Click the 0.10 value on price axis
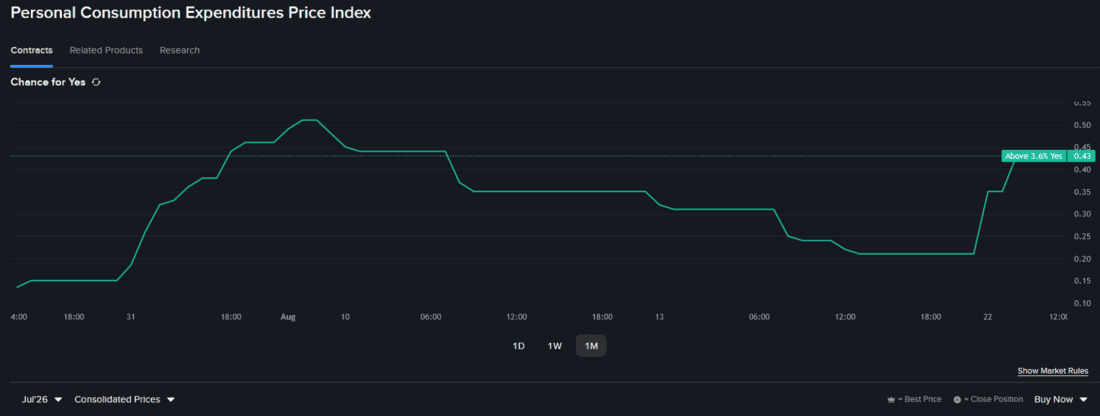This screenshot has width=1100, height=416. point(1082,303)
